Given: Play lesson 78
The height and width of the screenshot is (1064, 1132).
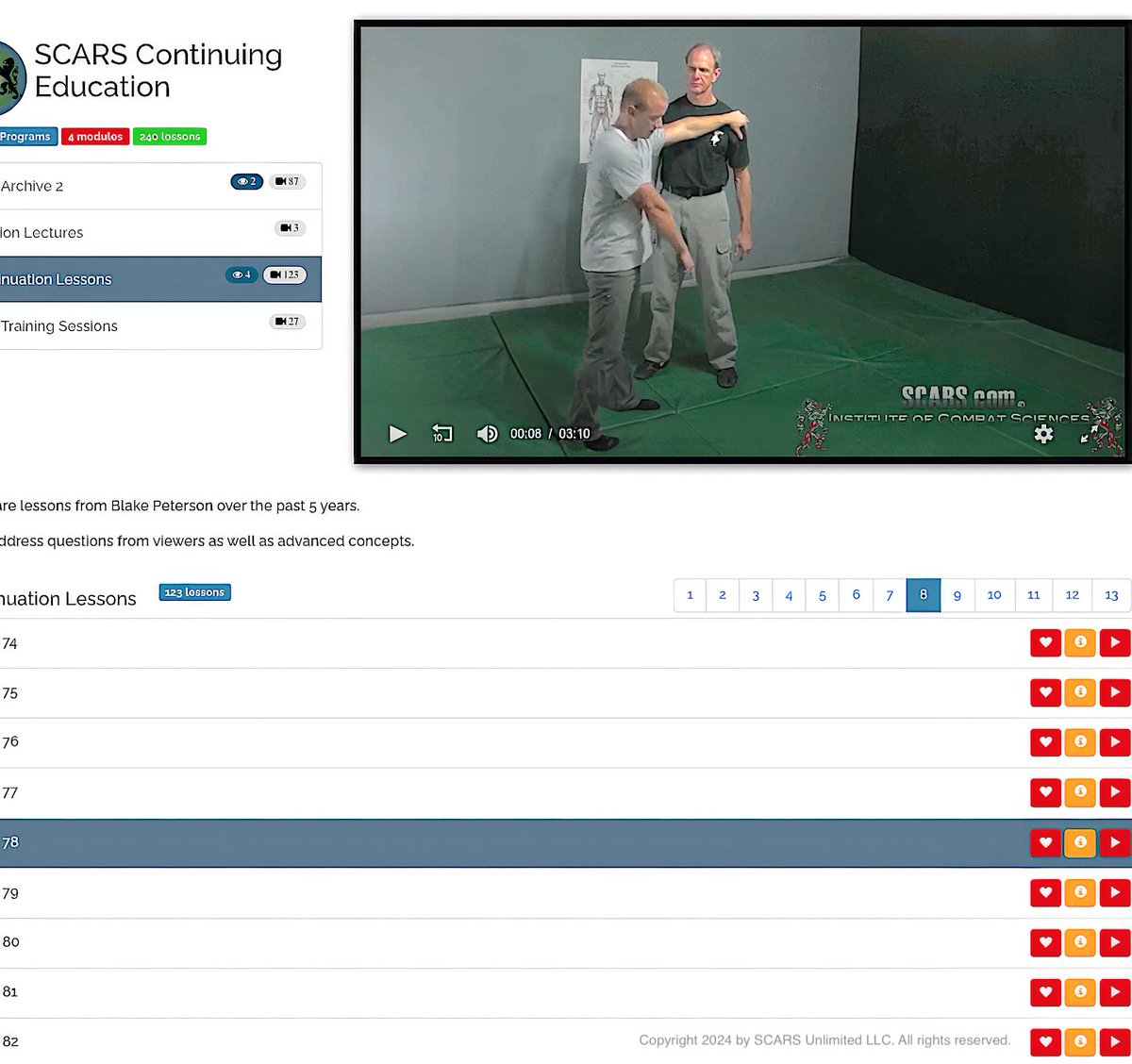Looking at the screenshot, I should click(1115, 842).
